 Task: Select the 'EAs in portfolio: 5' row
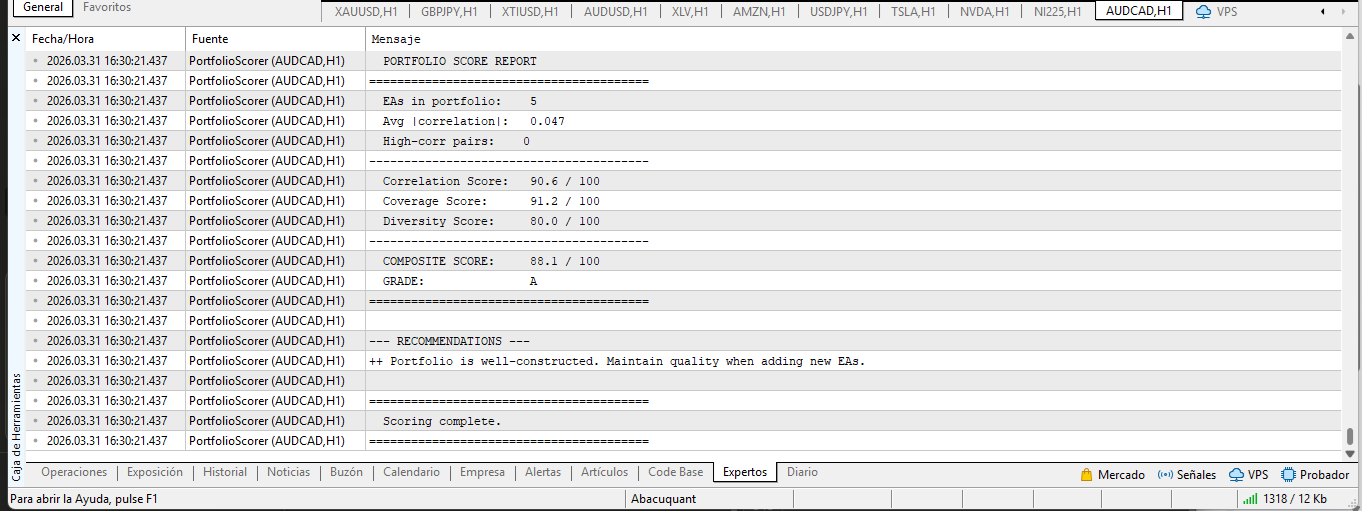[683, 101]
